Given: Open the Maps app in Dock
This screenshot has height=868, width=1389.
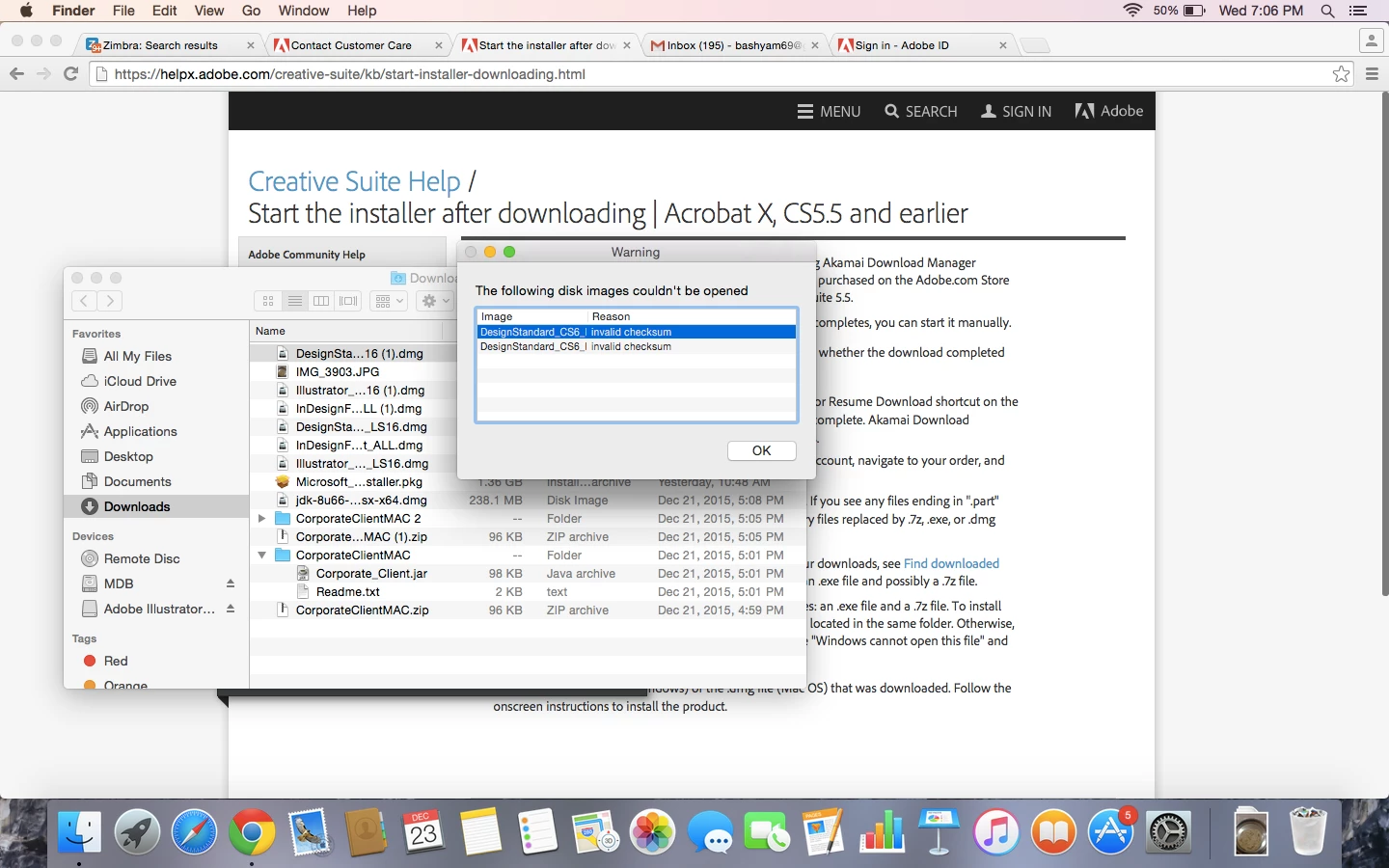Looking at the screenshot, I should pyautogui.click(x=595, y=831).
